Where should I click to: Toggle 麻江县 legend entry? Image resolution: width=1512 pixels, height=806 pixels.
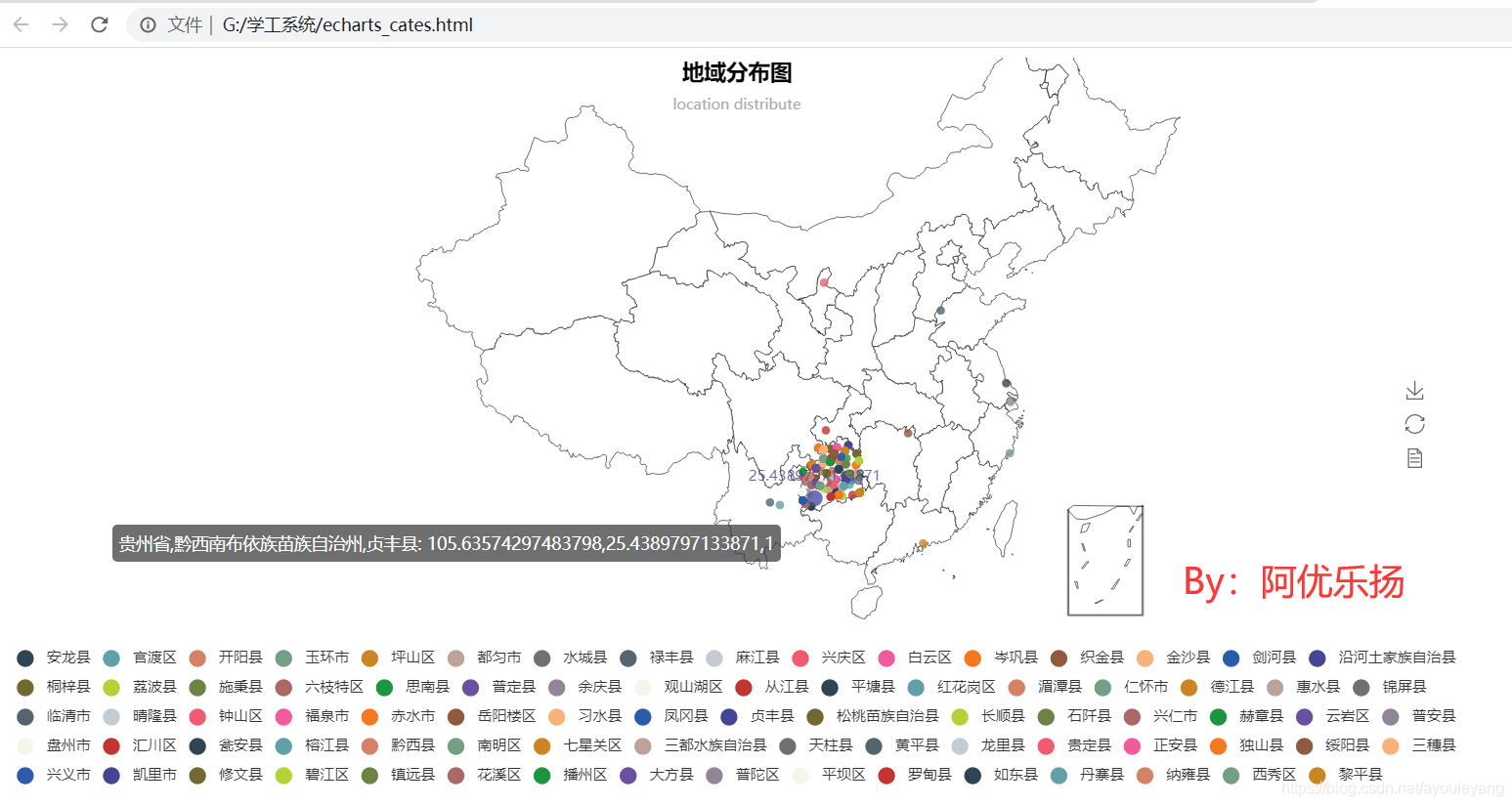742,658
